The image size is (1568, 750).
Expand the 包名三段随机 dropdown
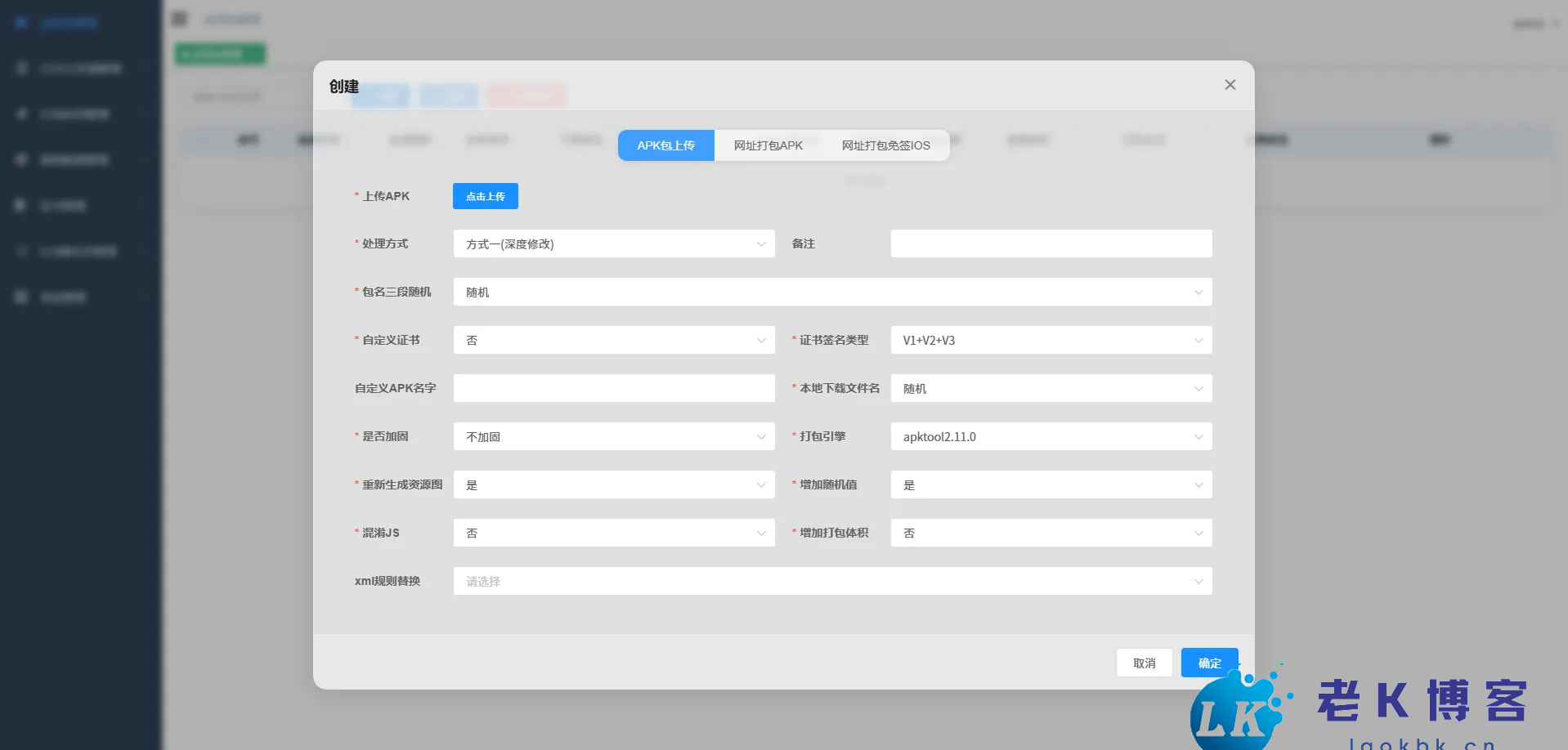(x=832, y=292)
